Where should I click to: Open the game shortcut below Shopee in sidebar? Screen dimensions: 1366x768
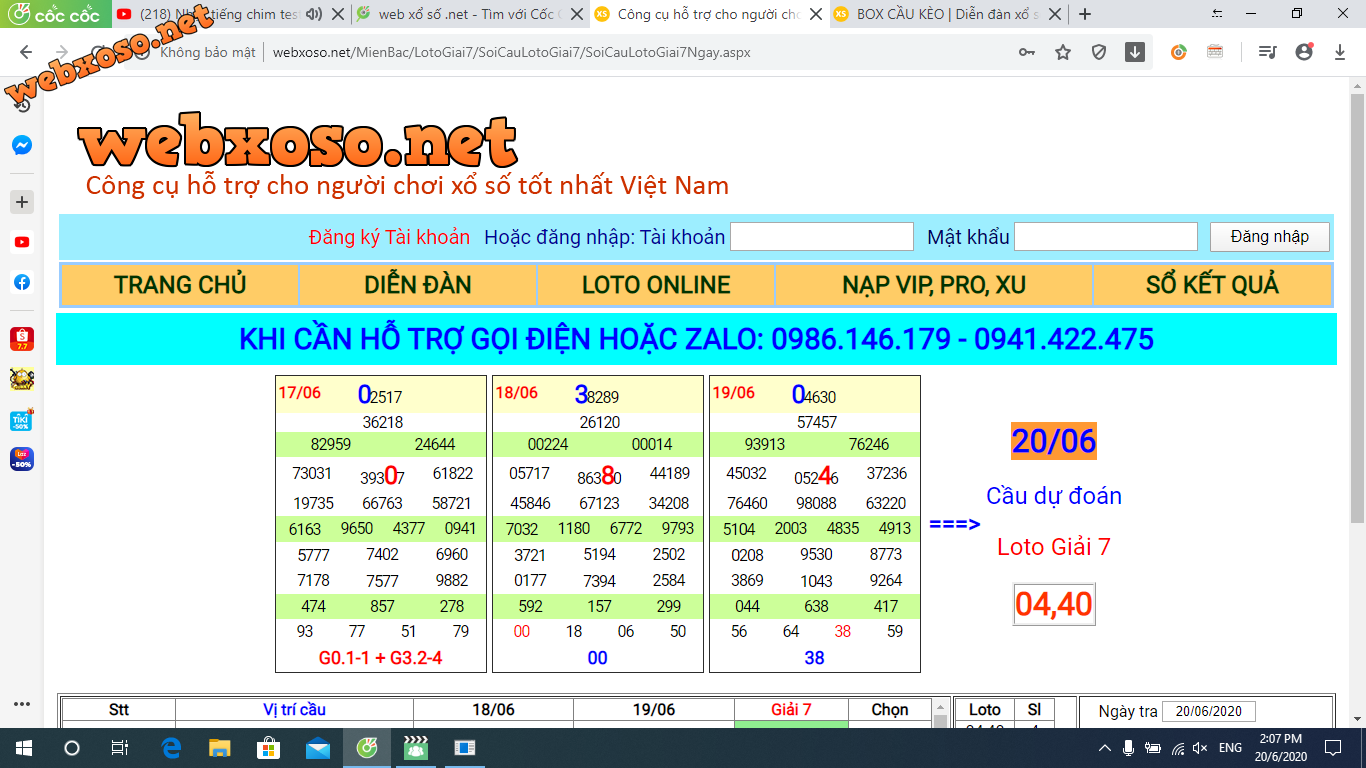[x=22, y=379]
